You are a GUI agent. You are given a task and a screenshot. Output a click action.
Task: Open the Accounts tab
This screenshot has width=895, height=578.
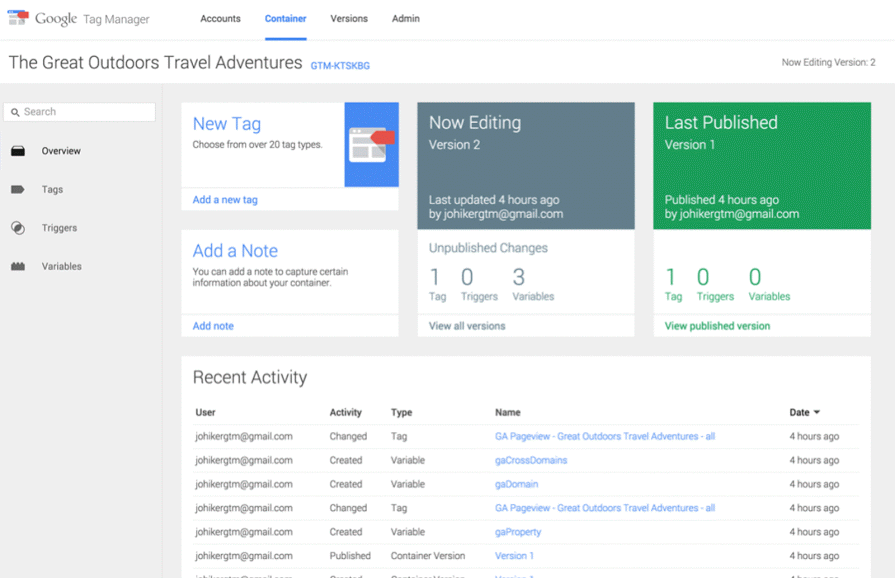220,19
